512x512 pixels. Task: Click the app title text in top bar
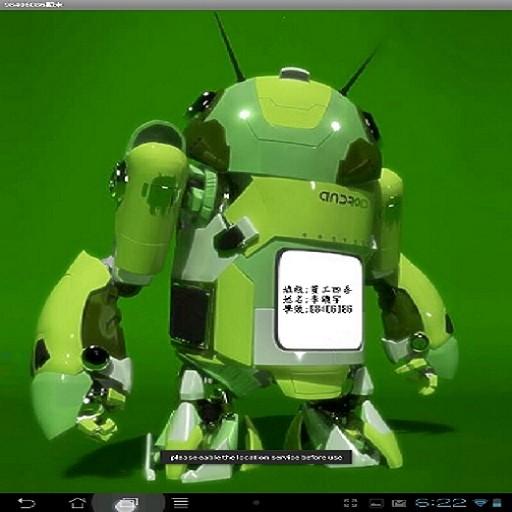pos(32,5)
